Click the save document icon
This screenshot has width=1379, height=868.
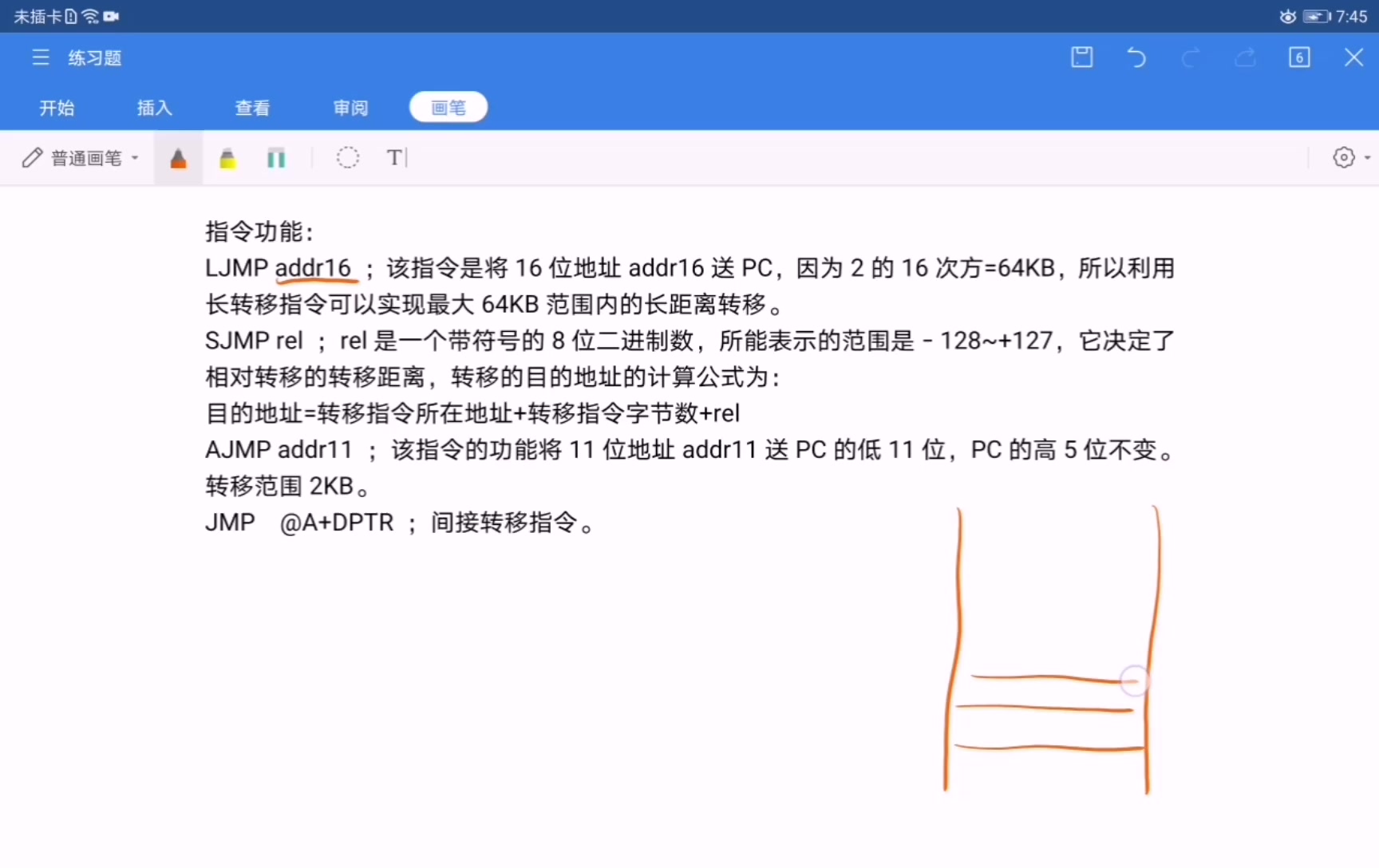coord(1082,57)
